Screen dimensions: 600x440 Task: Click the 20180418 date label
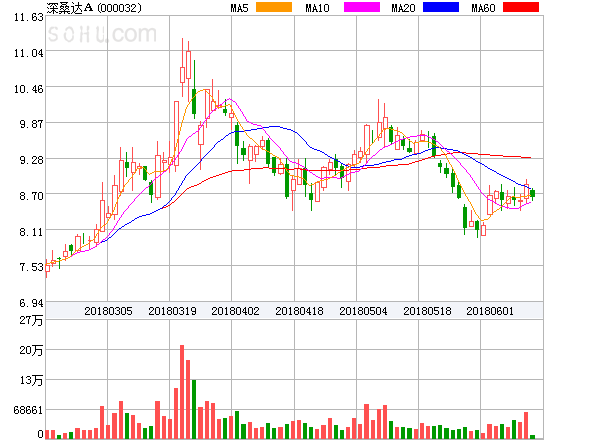coord(299,311)
